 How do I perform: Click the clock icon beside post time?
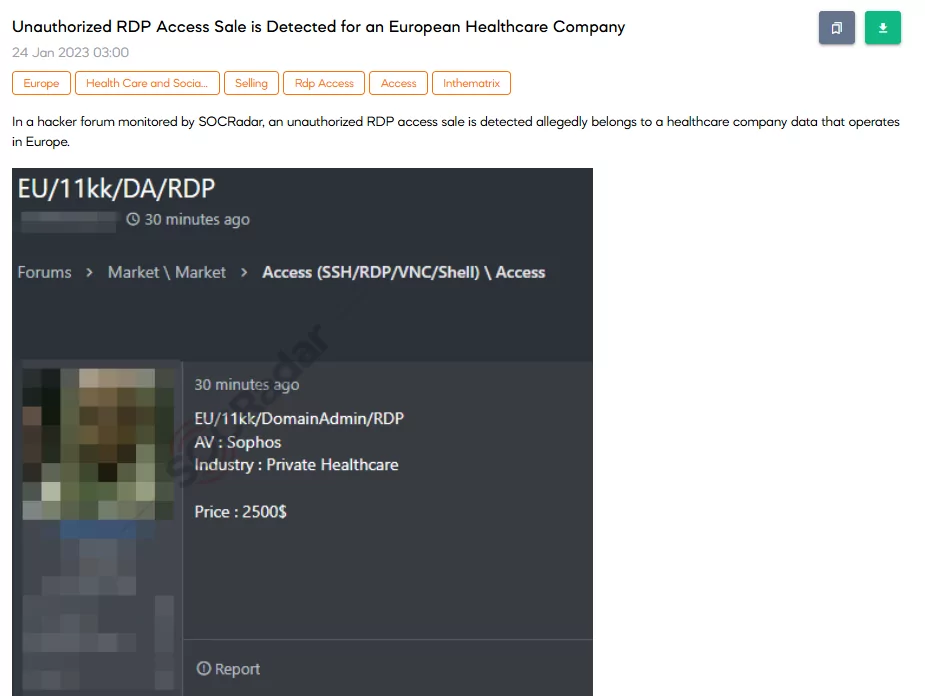[x=133, y=219]
